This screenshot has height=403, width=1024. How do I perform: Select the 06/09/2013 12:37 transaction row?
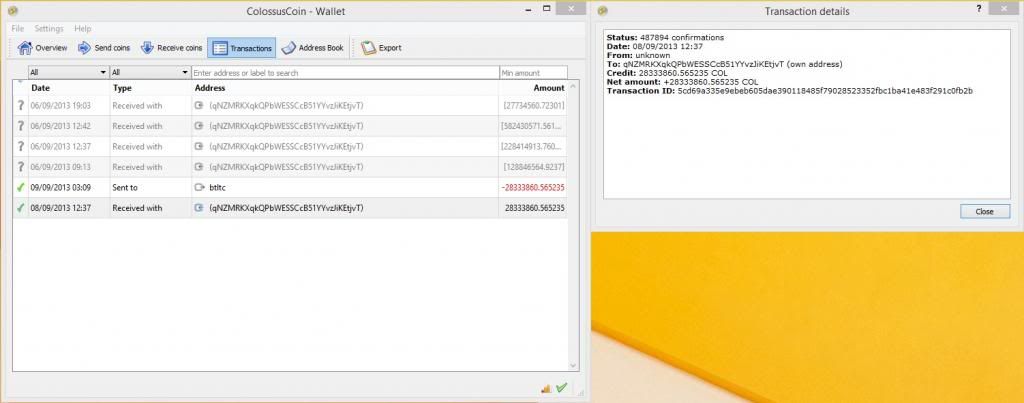tap(290, 146)
